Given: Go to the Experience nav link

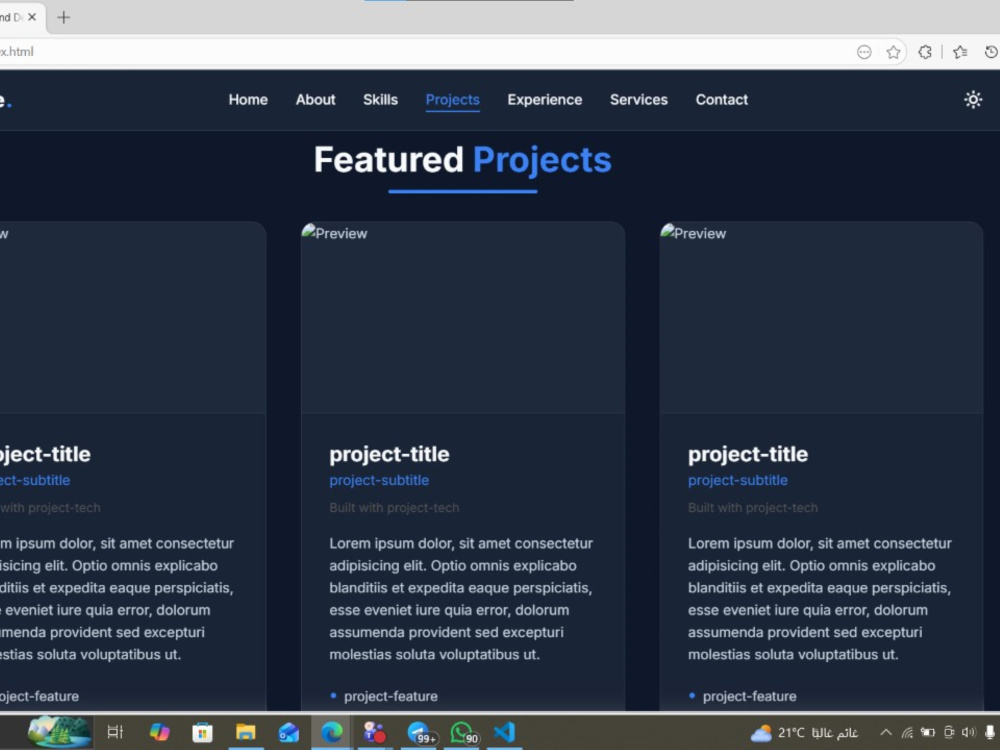Looking at the screenshot, I should [545, 100].
